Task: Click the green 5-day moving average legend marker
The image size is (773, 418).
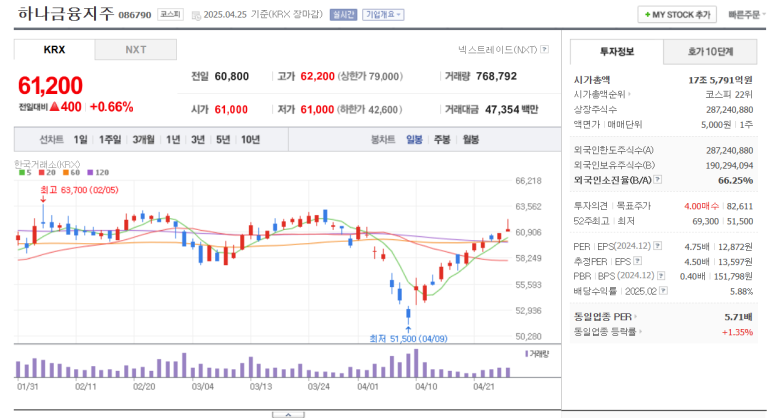Action: point(22,173)
